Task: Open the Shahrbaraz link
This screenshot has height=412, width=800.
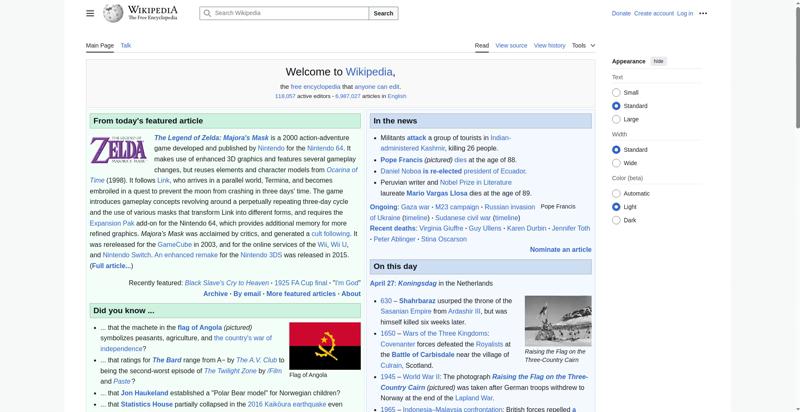Action: (417, 301)
